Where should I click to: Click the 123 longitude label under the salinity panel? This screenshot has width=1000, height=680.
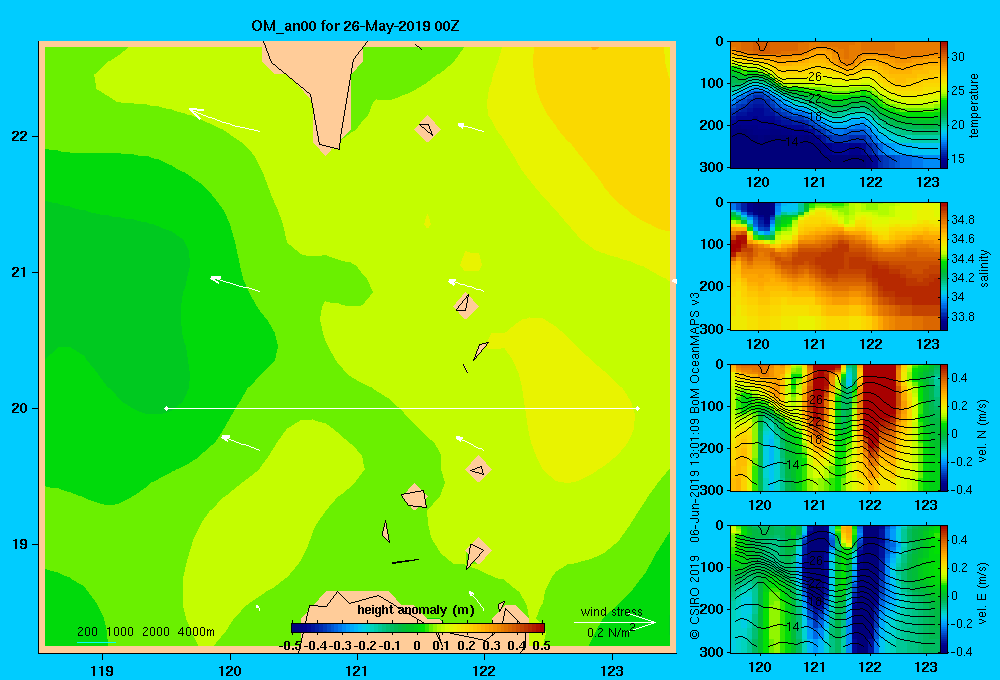pos(927,344)
